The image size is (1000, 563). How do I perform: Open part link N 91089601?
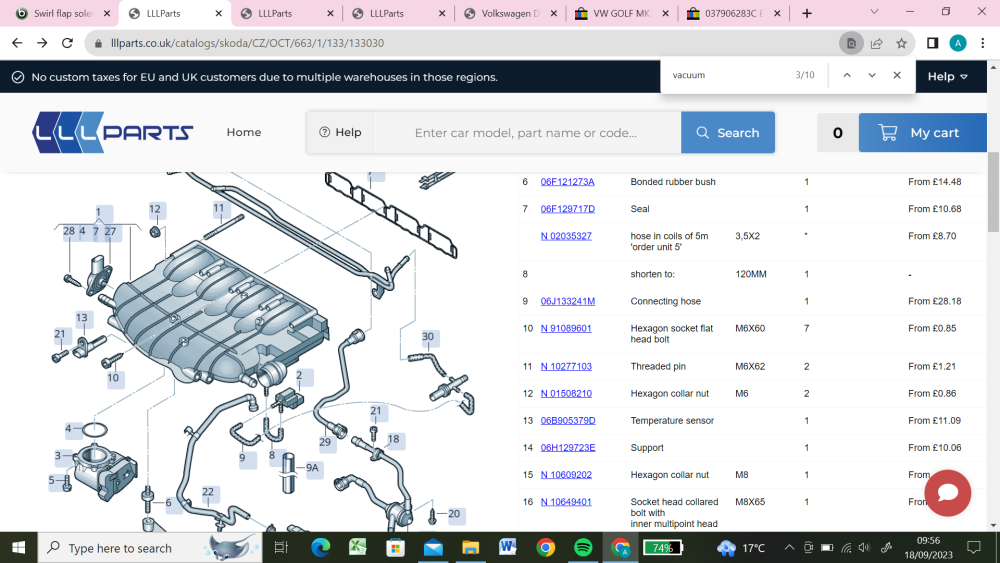coord(566,328)
